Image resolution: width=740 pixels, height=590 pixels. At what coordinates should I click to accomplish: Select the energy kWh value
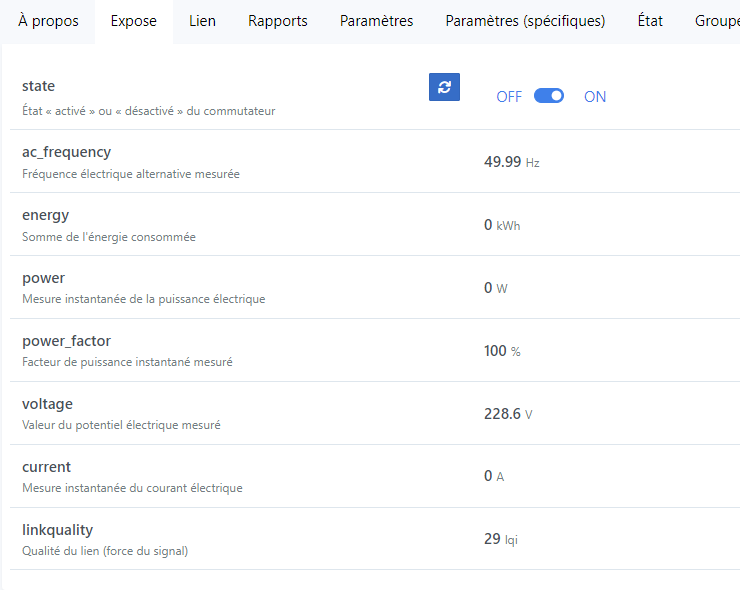pyautogui.click(x=501, y=225)
